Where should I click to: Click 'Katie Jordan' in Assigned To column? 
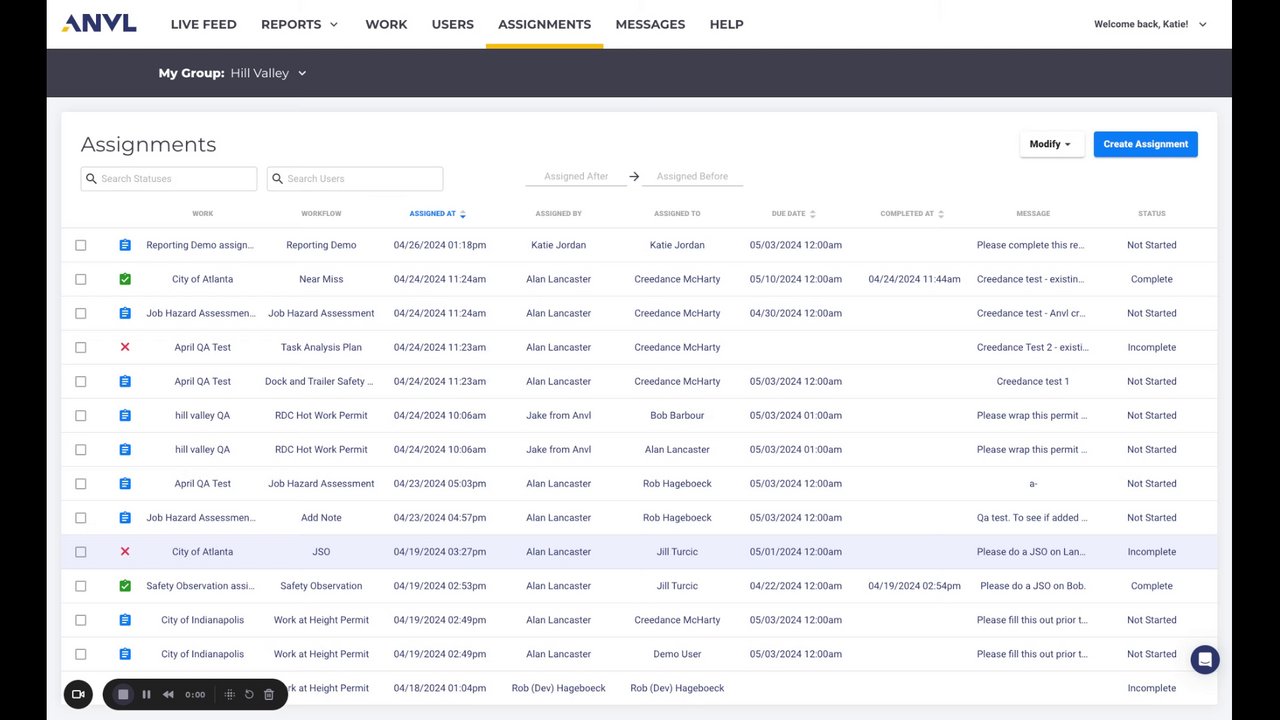tap(677, 245)
